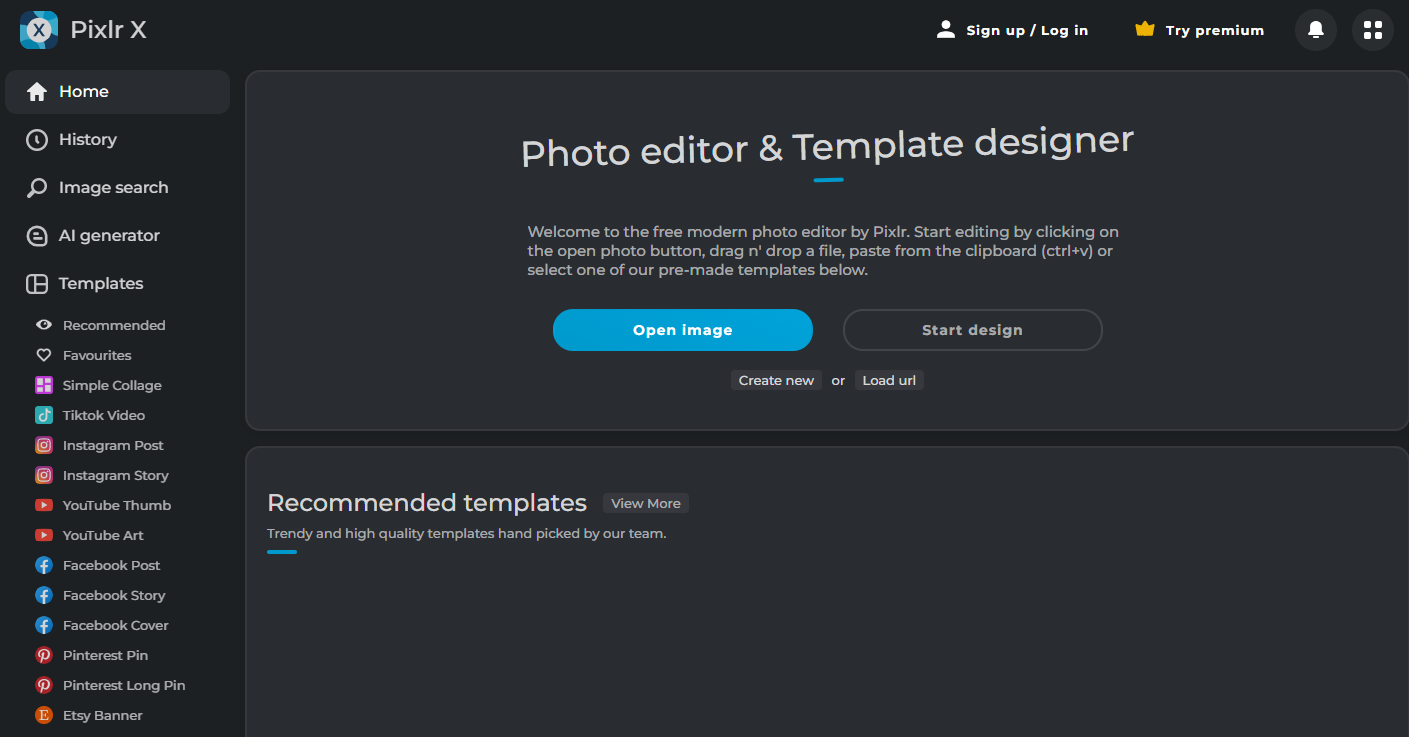Select Etsy Banner label
This screenshot has width=1409, height=737.
103,715
